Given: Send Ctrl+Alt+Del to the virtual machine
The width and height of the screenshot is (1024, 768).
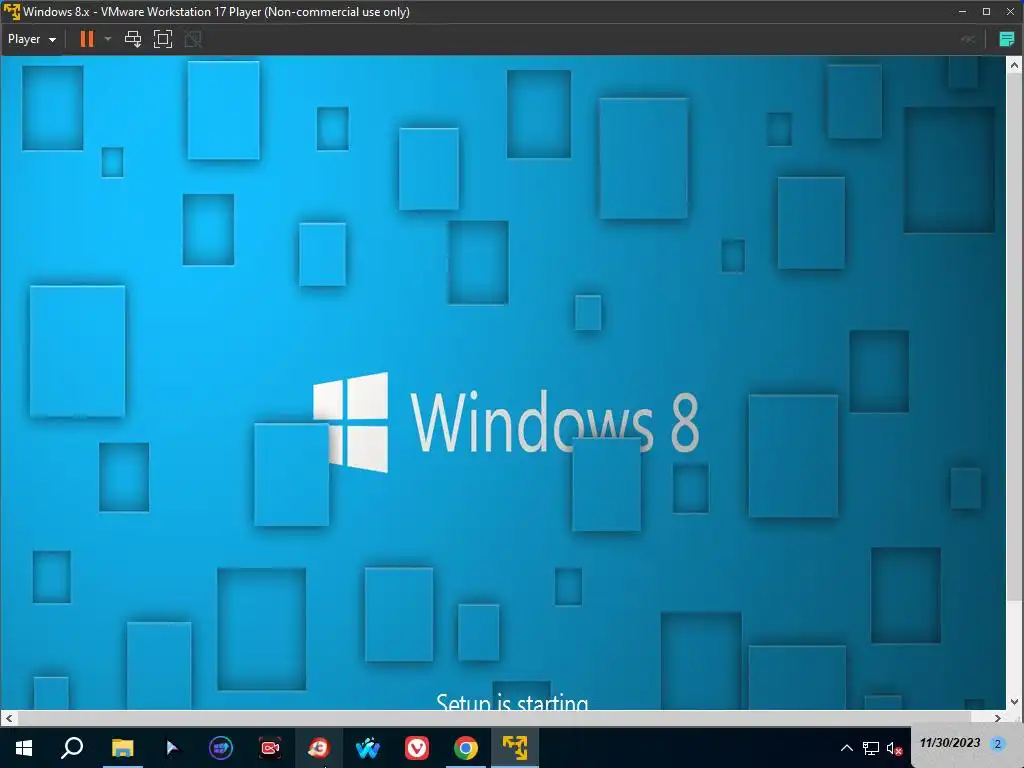Looking at the screenshot, I should 133,39.
